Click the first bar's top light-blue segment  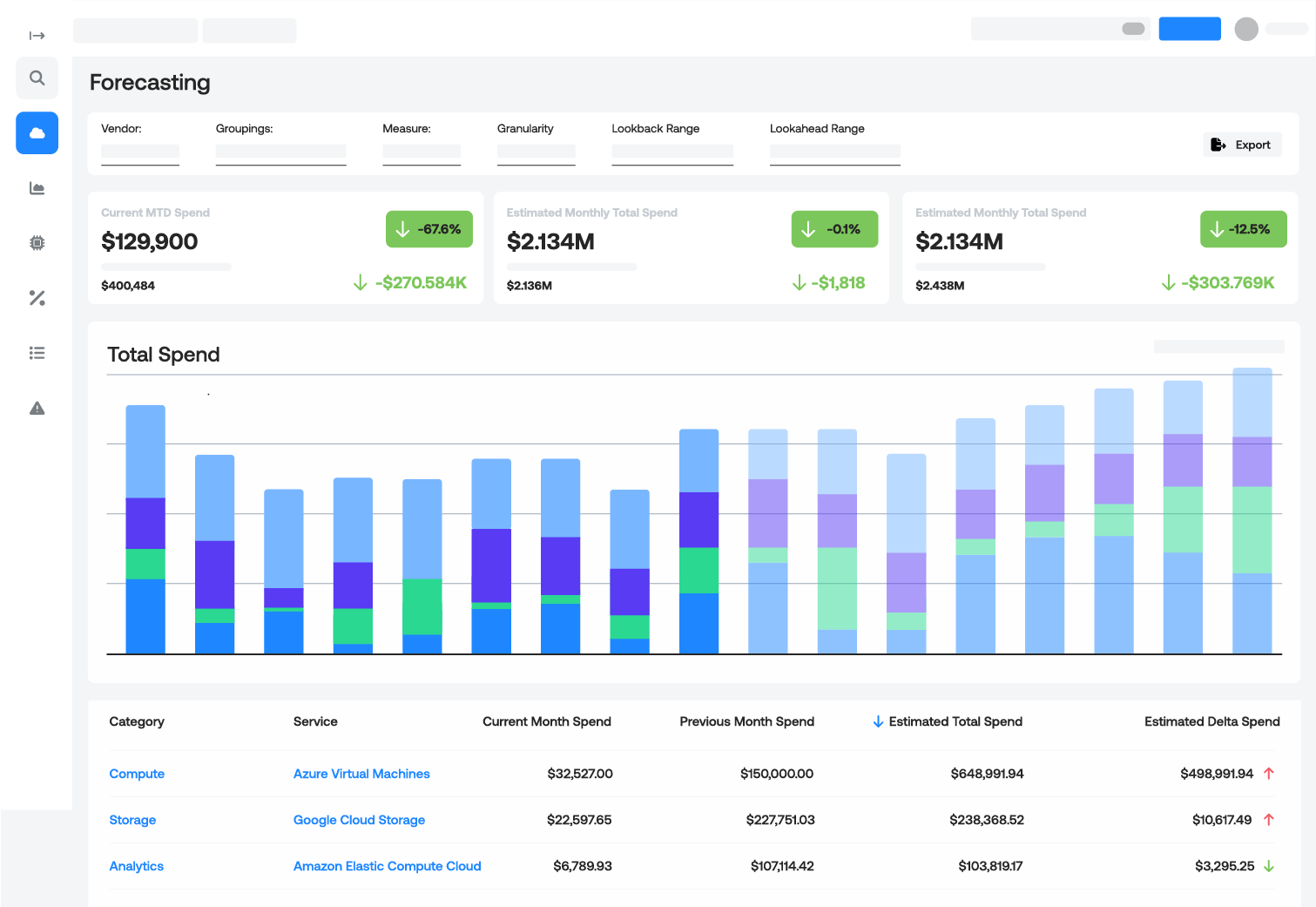tap(145, 450)
